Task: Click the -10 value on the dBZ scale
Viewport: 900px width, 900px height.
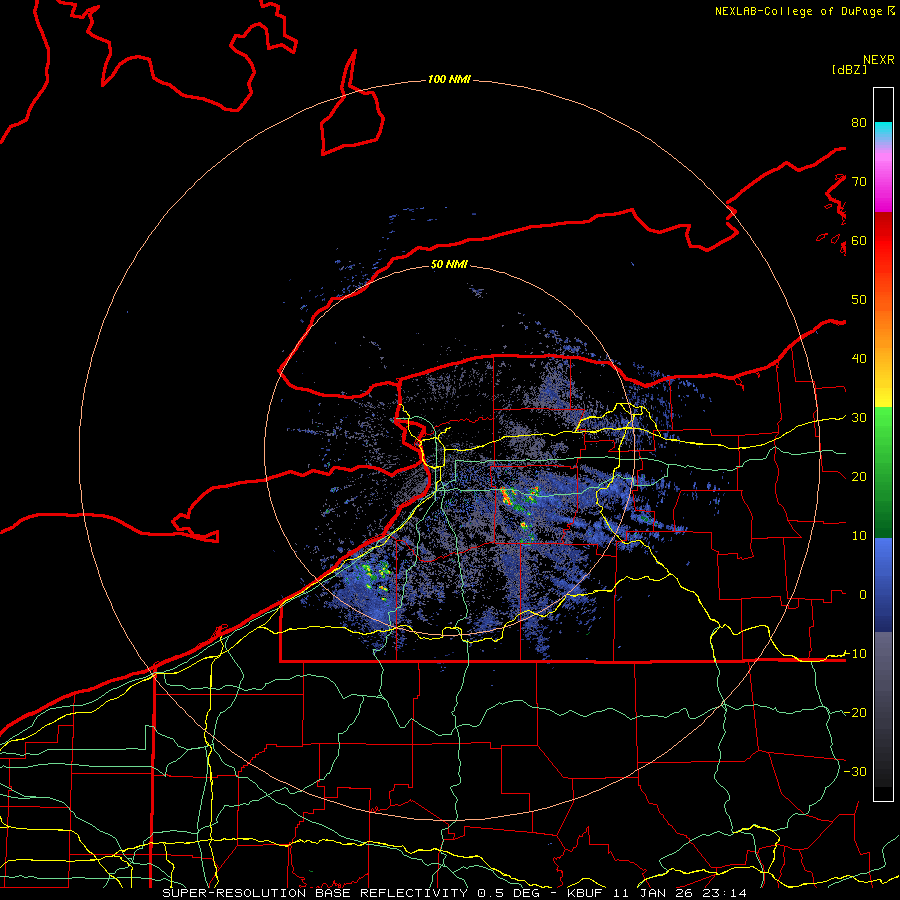Action: [x=855, y=653]
